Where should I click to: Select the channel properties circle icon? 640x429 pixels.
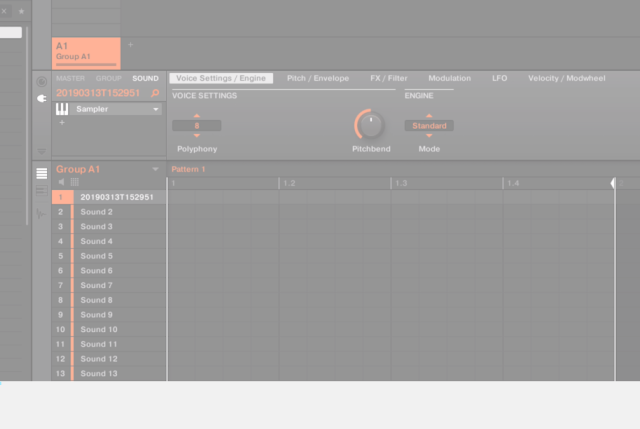(42, 82)
